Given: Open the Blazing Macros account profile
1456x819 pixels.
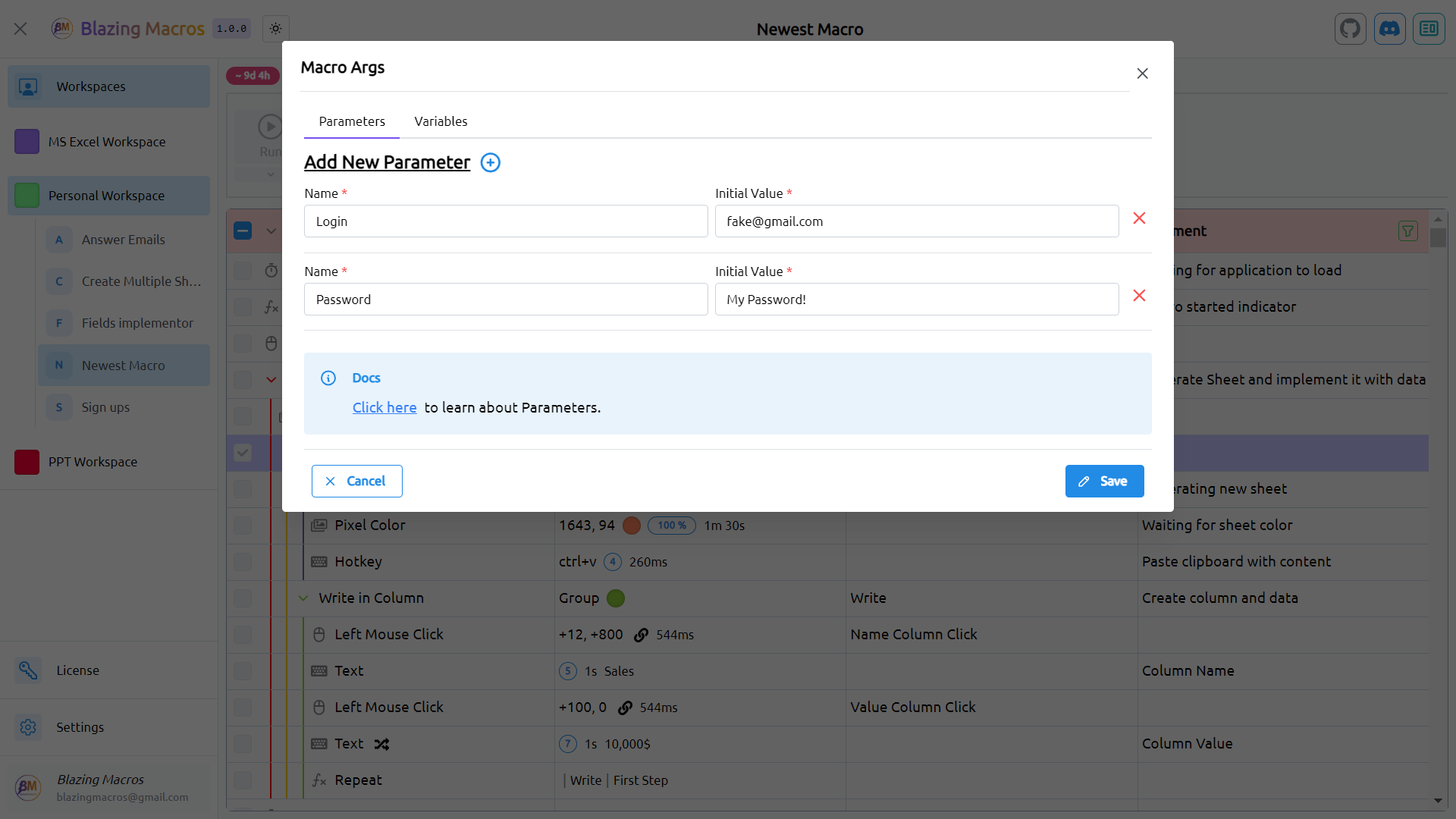Looking at the screenshot, I should pyautogui.click(x=108, y=787).
